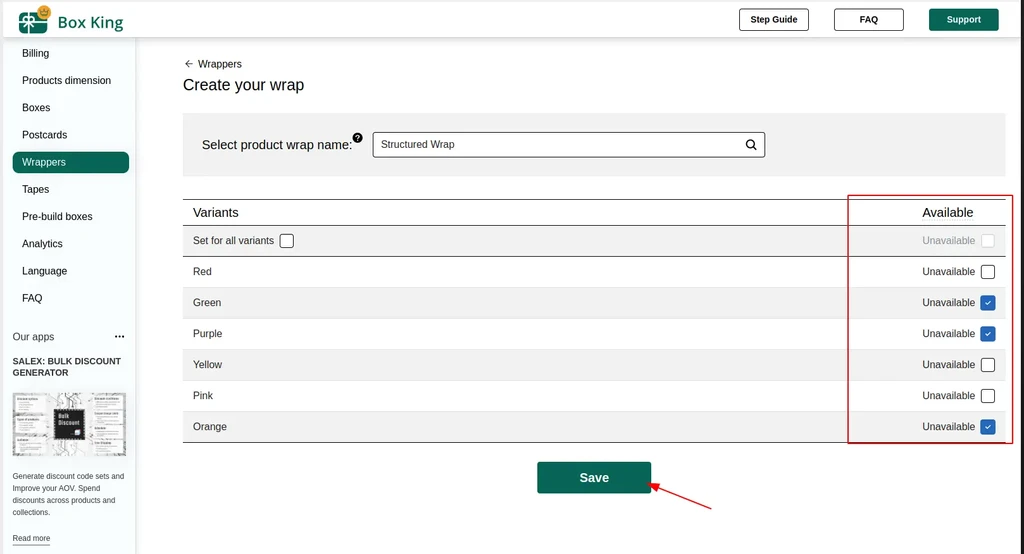1024x554 pixels.
Task: Check the Unavailable box for Red
Action: tap(988, 272)
